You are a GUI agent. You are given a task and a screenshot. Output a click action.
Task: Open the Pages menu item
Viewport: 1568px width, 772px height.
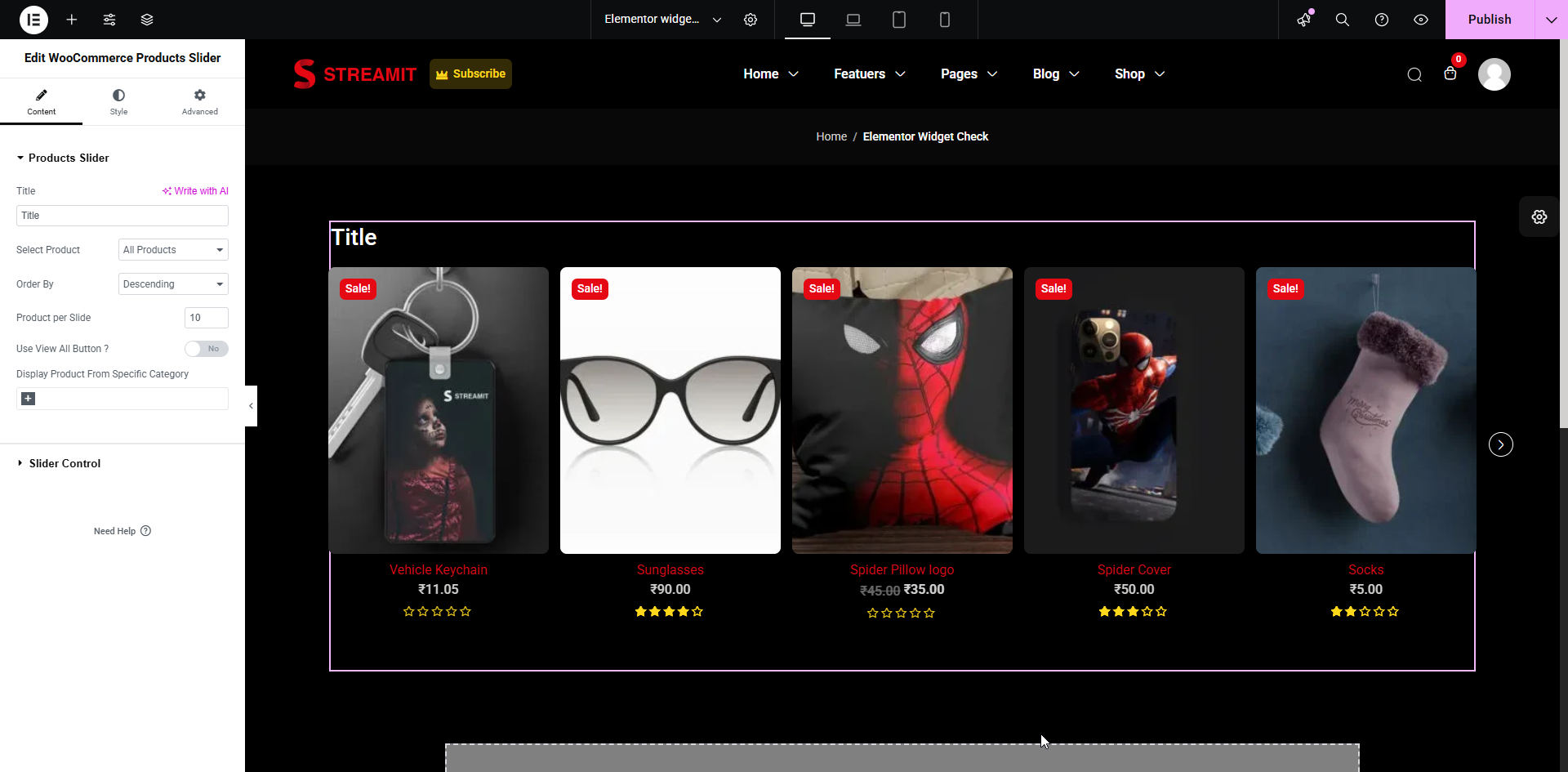pos(969,74)
